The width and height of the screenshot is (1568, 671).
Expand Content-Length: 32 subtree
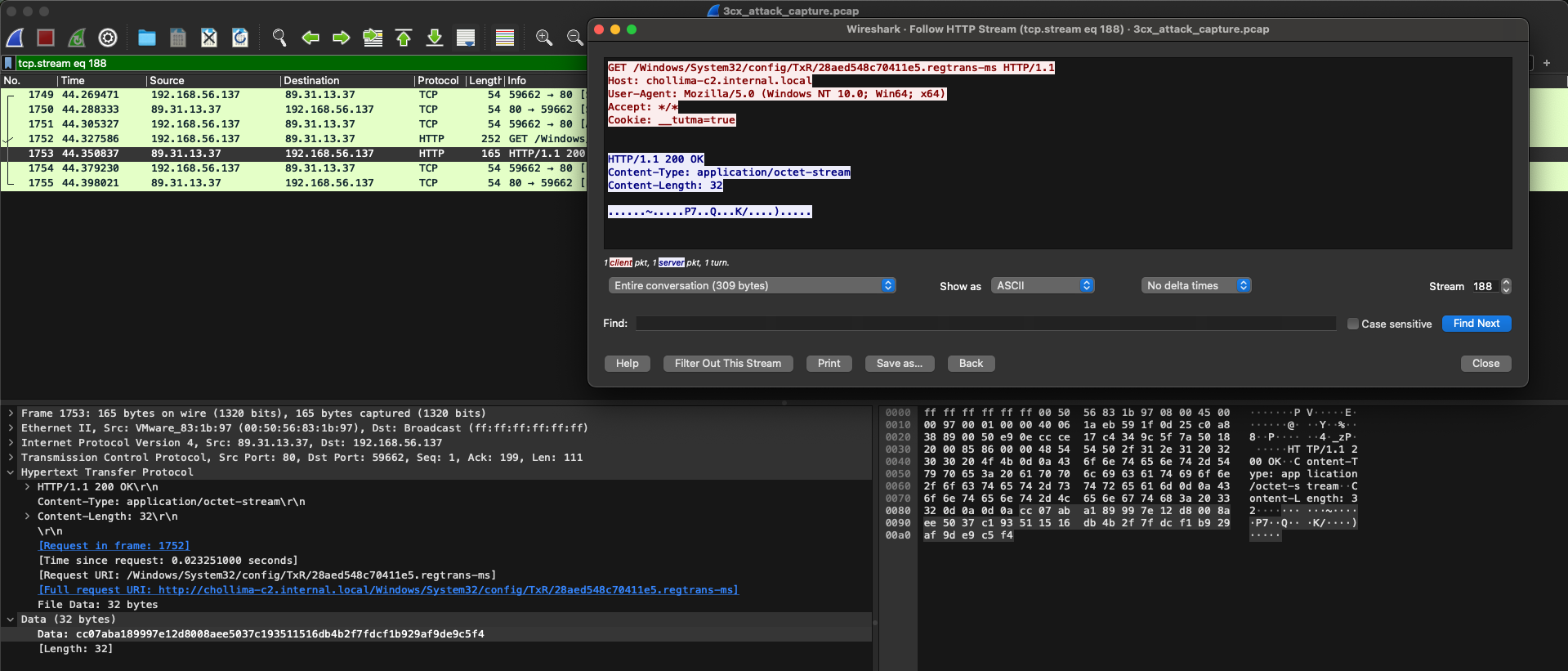[27, 517]
